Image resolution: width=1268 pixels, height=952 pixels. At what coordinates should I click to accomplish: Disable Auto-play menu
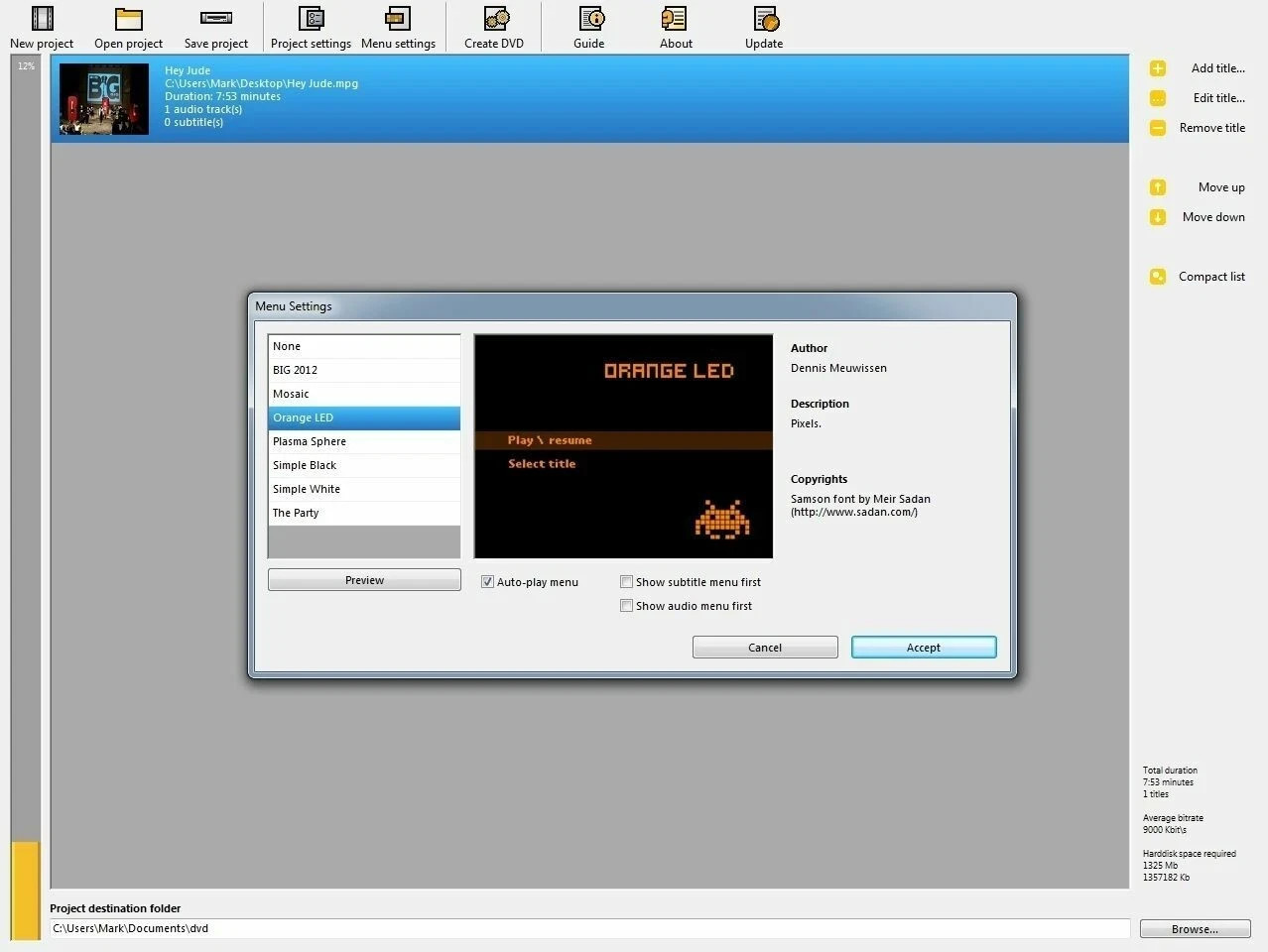pos(487,581)
